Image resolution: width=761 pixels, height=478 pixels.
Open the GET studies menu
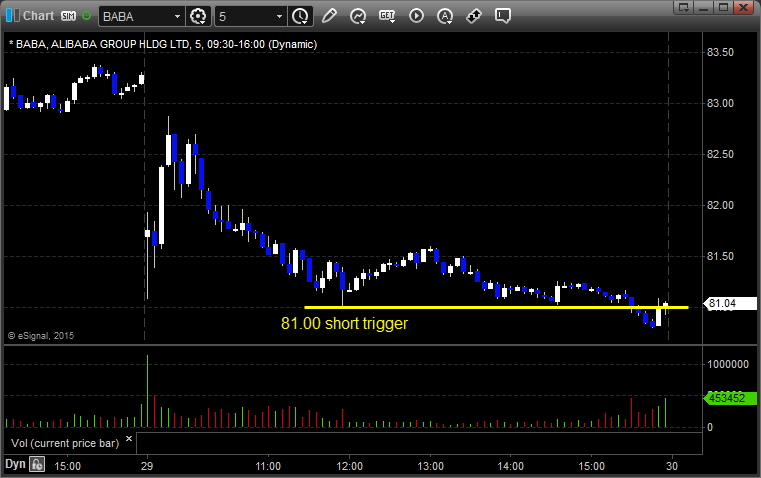pyautogui.click(x=387, y=16)
